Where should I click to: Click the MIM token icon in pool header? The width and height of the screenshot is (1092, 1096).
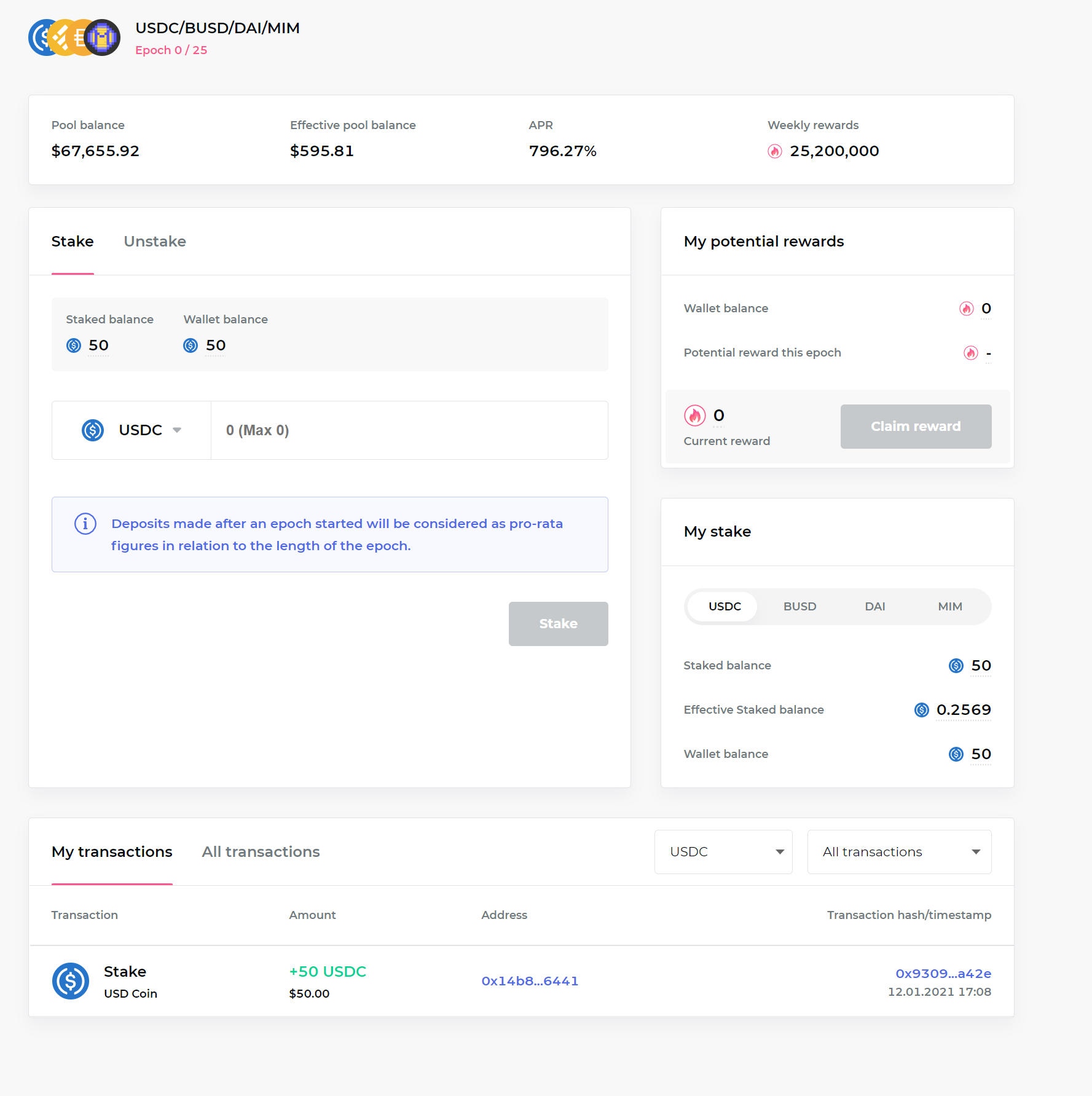pyautogui.click(x=102, y=37)
